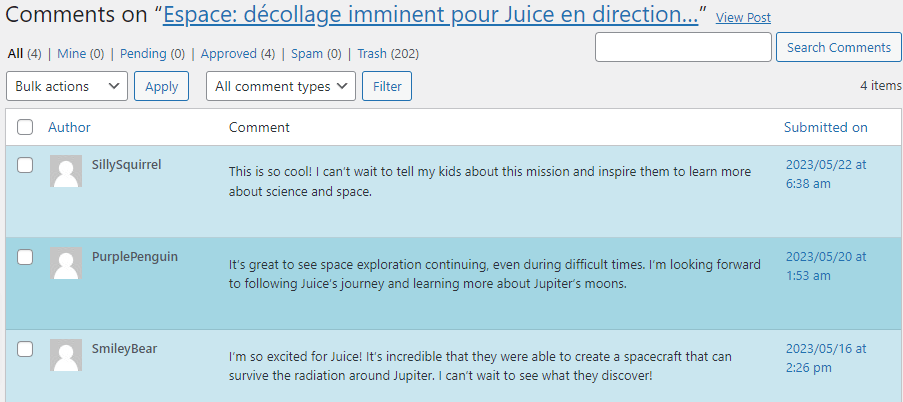
Task: Click the Apply button
Action: click(x=161, y=86)
